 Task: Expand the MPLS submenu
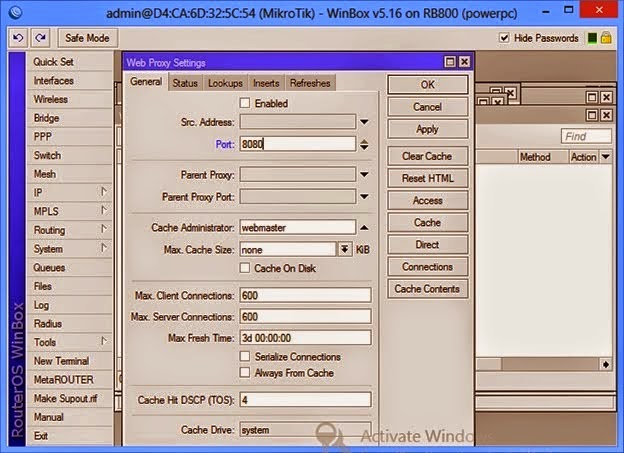[104, 210]
